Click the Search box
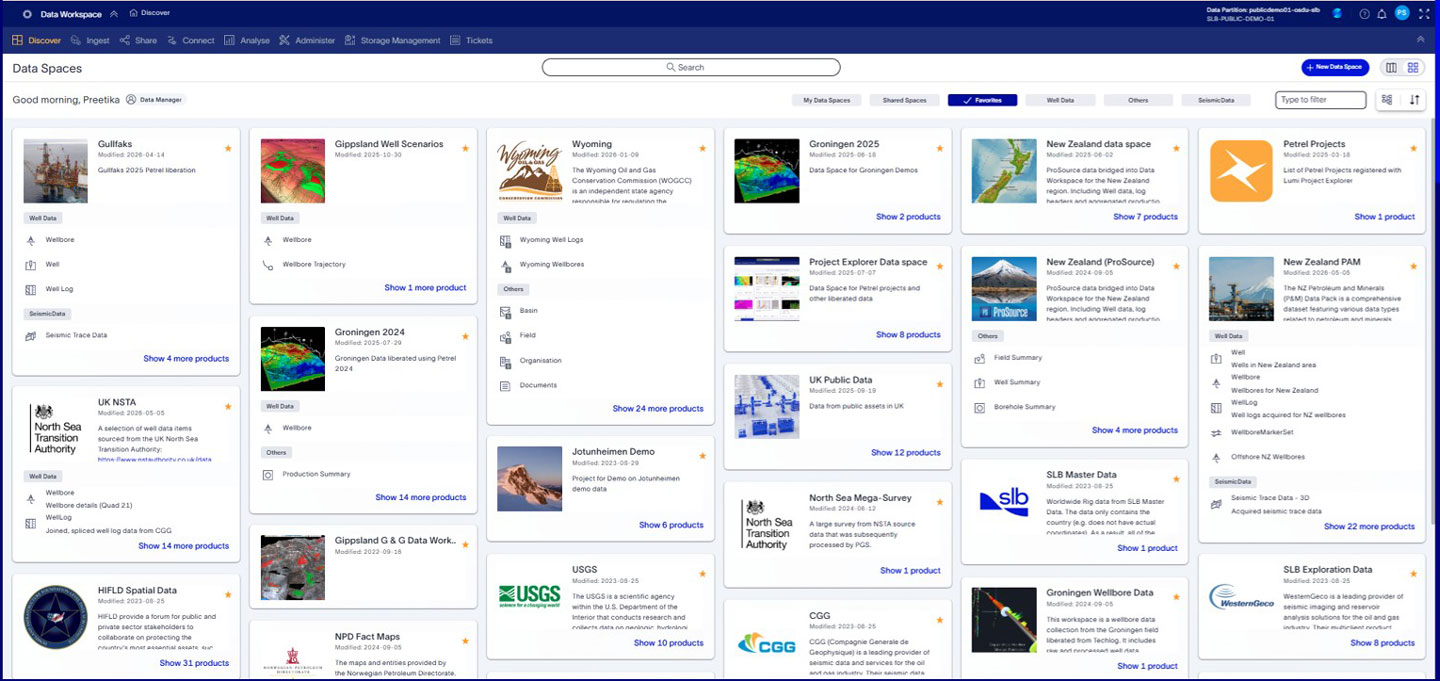Viewport: 1440px width, 681px height. tap(691, 67)
